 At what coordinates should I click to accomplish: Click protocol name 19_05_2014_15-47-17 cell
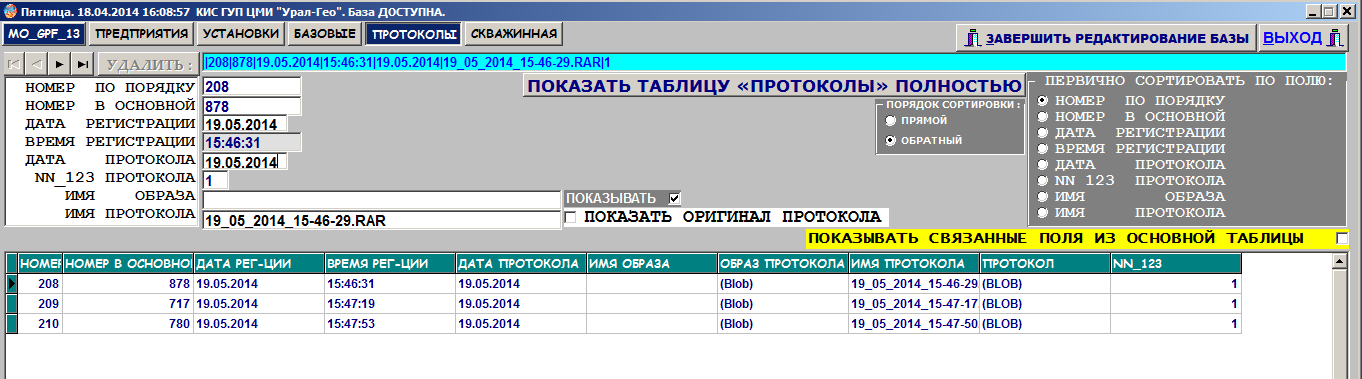[913, 304]
